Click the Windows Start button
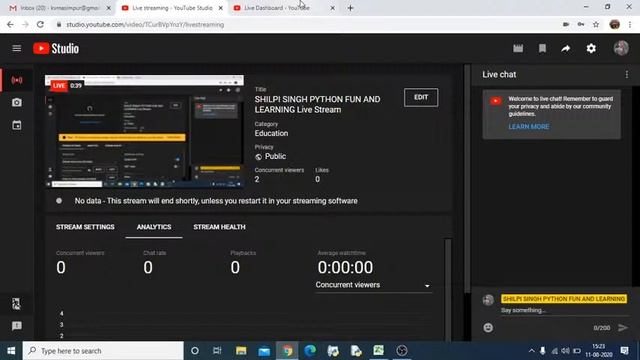The width and height of the screenshot is (640, 360). pos(11,351)
